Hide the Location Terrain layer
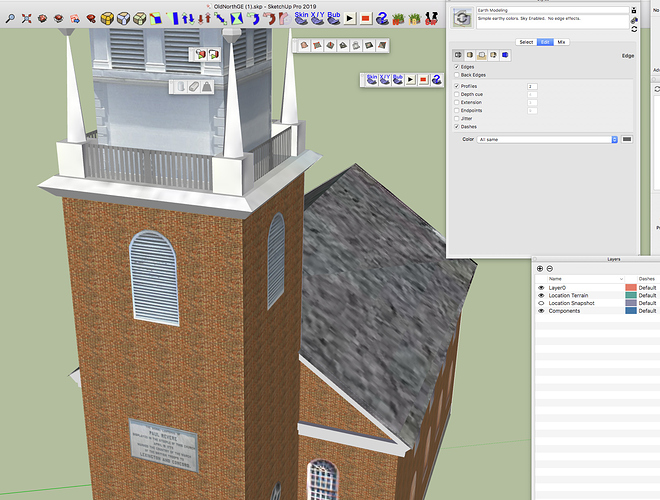The image size is (660, 500). click(541, 295)
